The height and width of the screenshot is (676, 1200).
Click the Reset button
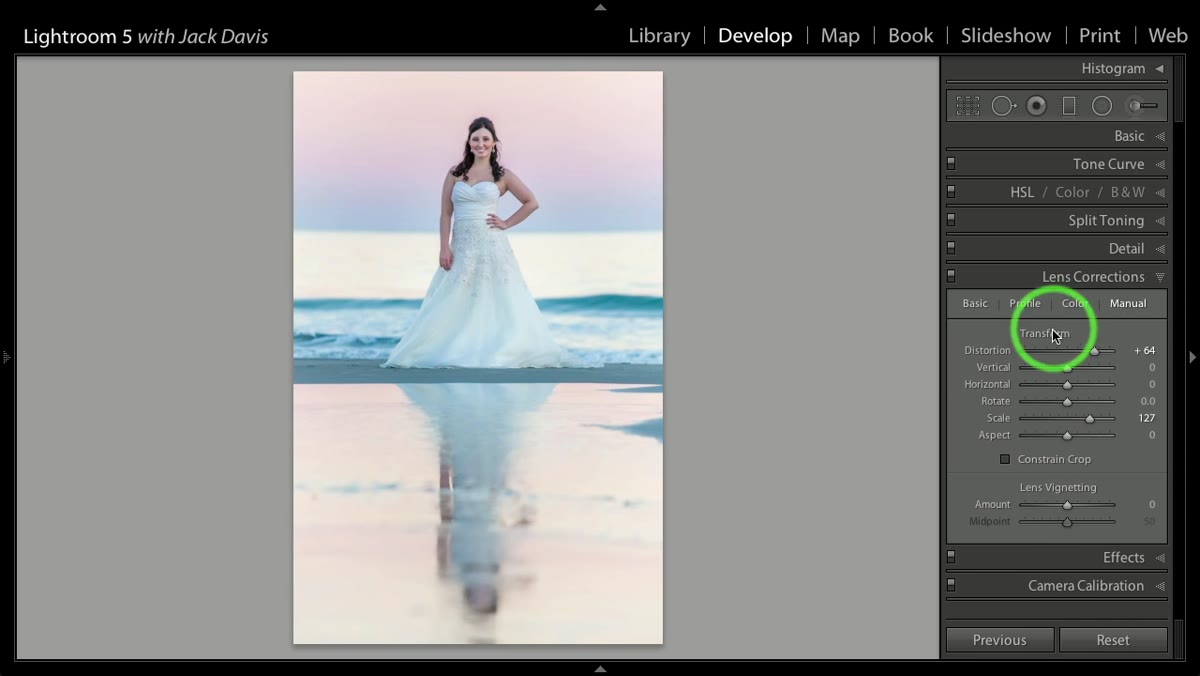click(1113, 640)
